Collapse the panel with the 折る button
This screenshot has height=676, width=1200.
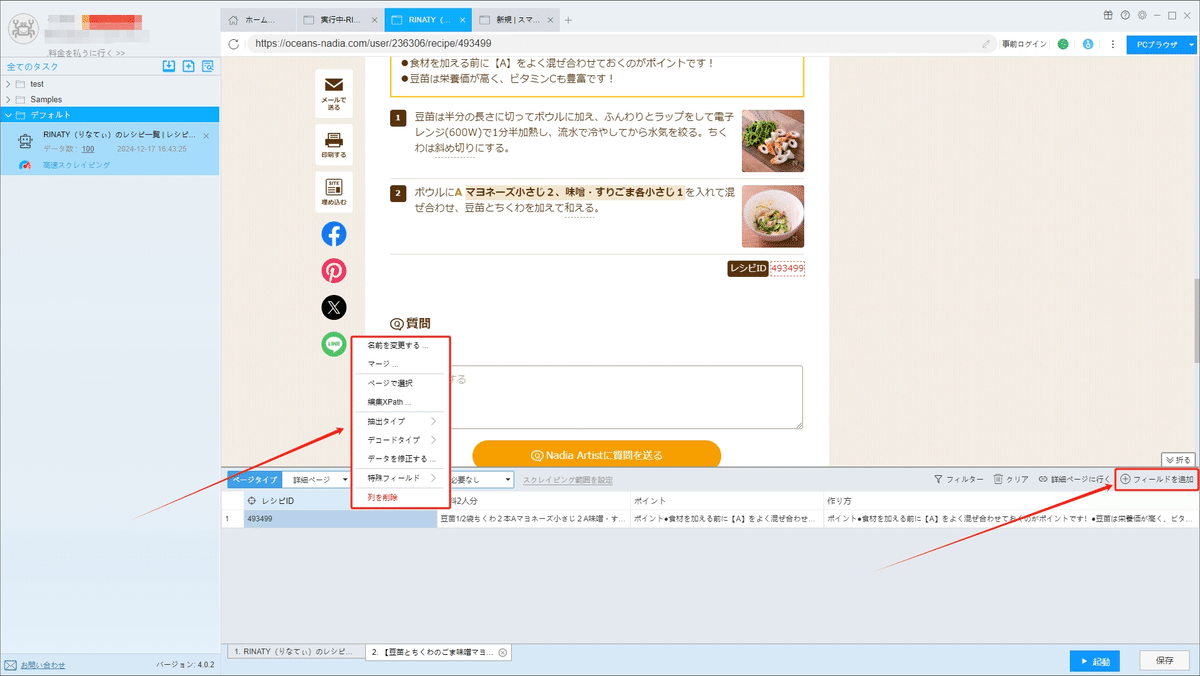tap(1178, 460)
